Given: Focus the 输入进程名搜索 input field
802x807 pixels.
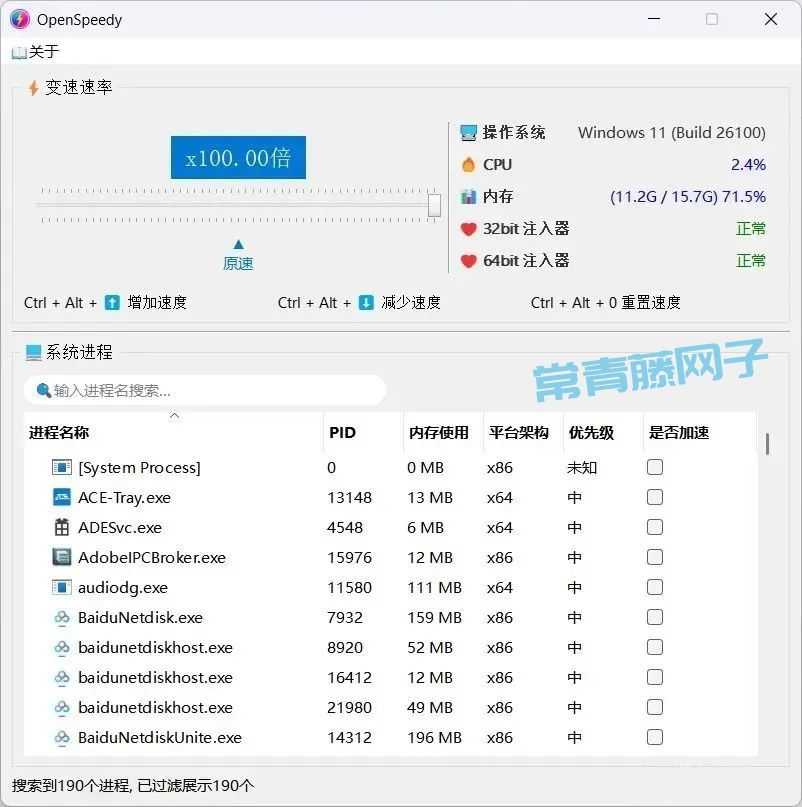Looking at the screenshot, I should click(x=205, y=391).
